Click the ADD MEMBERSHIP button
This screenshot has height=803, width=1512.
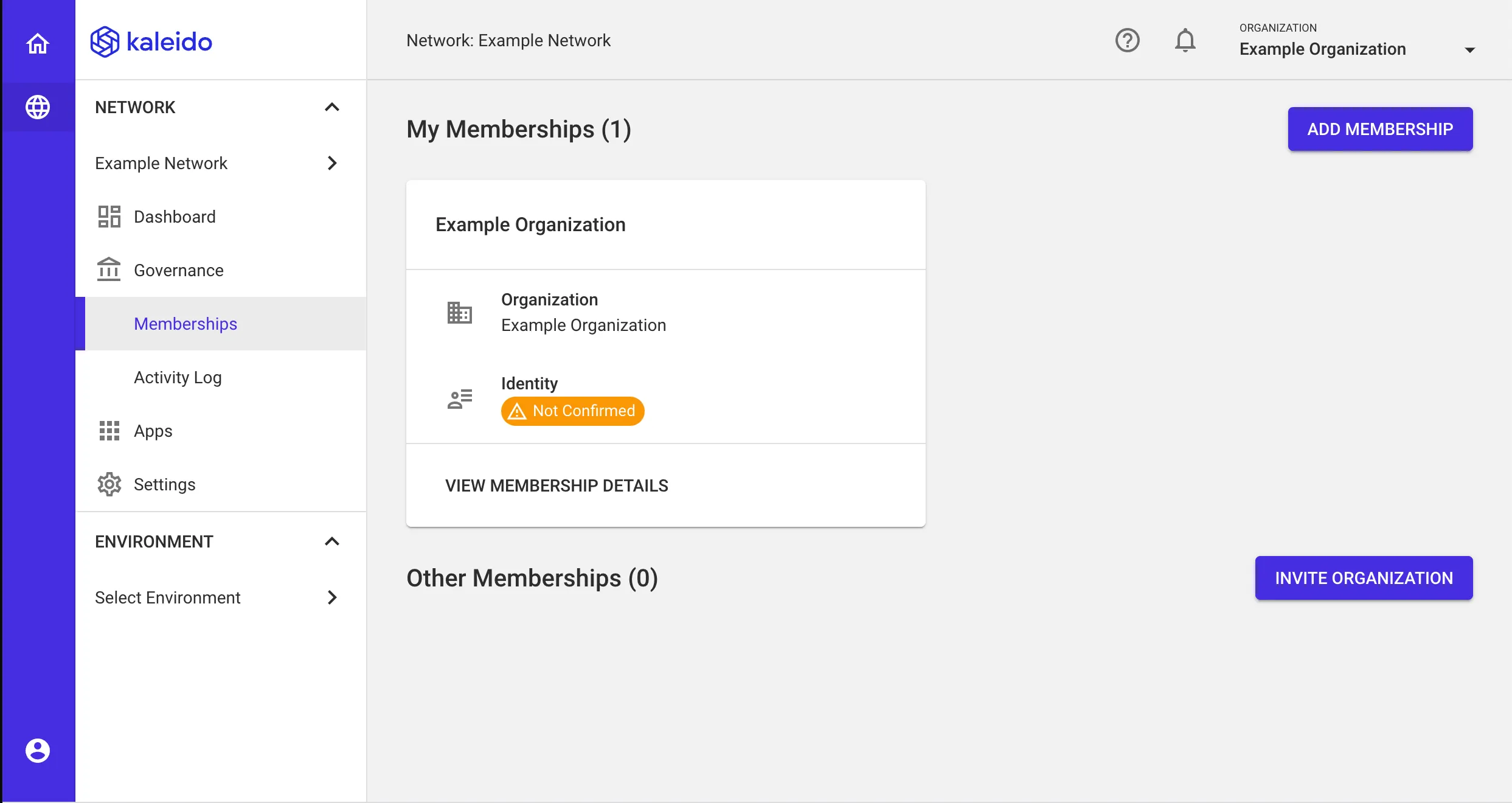click(x=1380, y=129)
